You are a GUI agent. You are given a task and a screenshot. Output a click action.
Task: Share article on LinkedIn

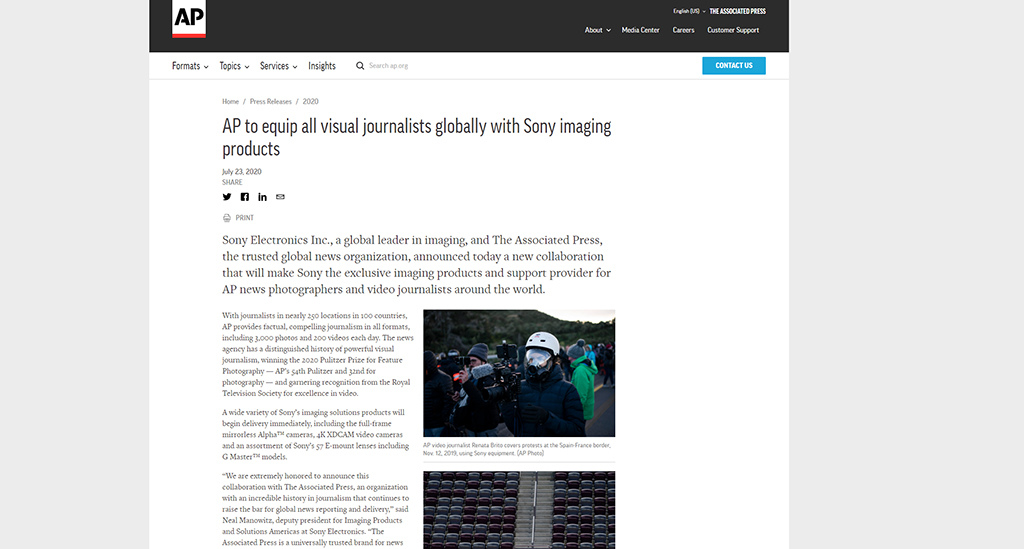point(262,196)
